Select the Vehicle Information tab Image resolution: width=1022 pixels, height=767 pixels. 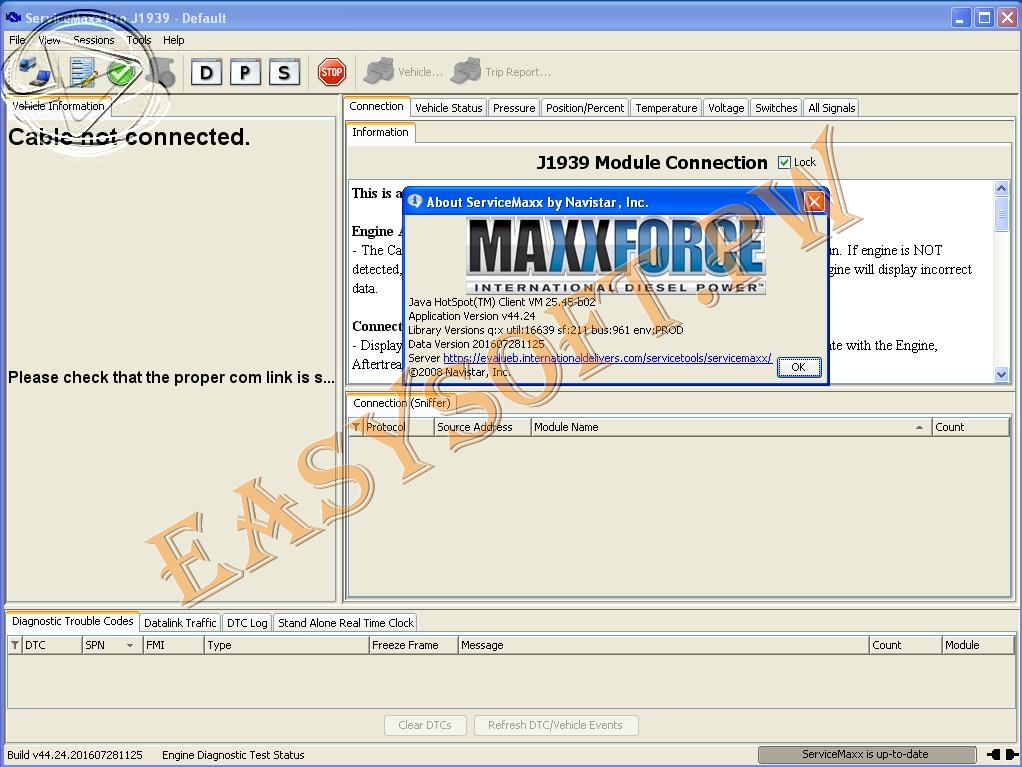pos(58,106)
